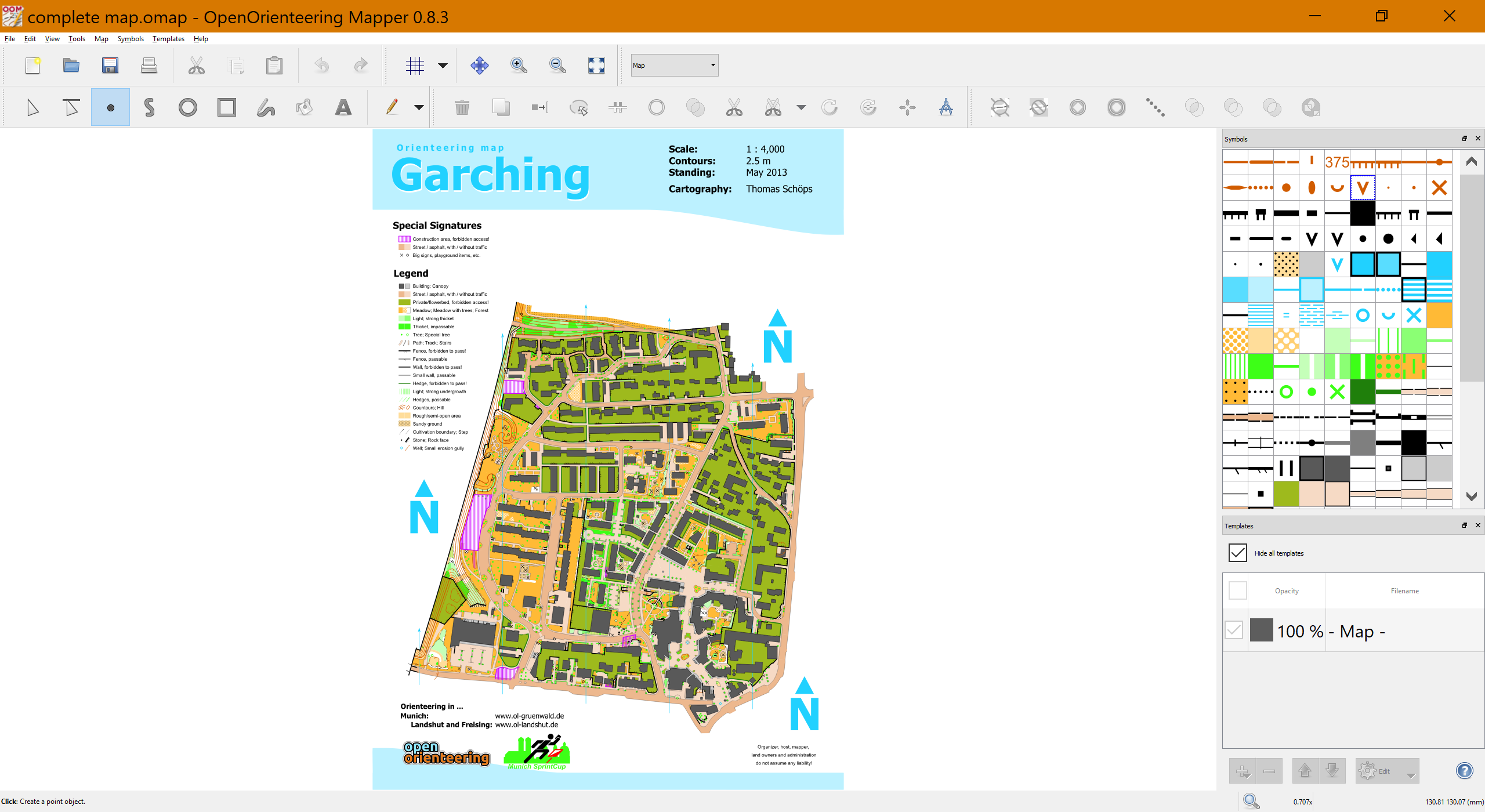Open the Symbols menu
The image size is (1485, 812).
131,39
